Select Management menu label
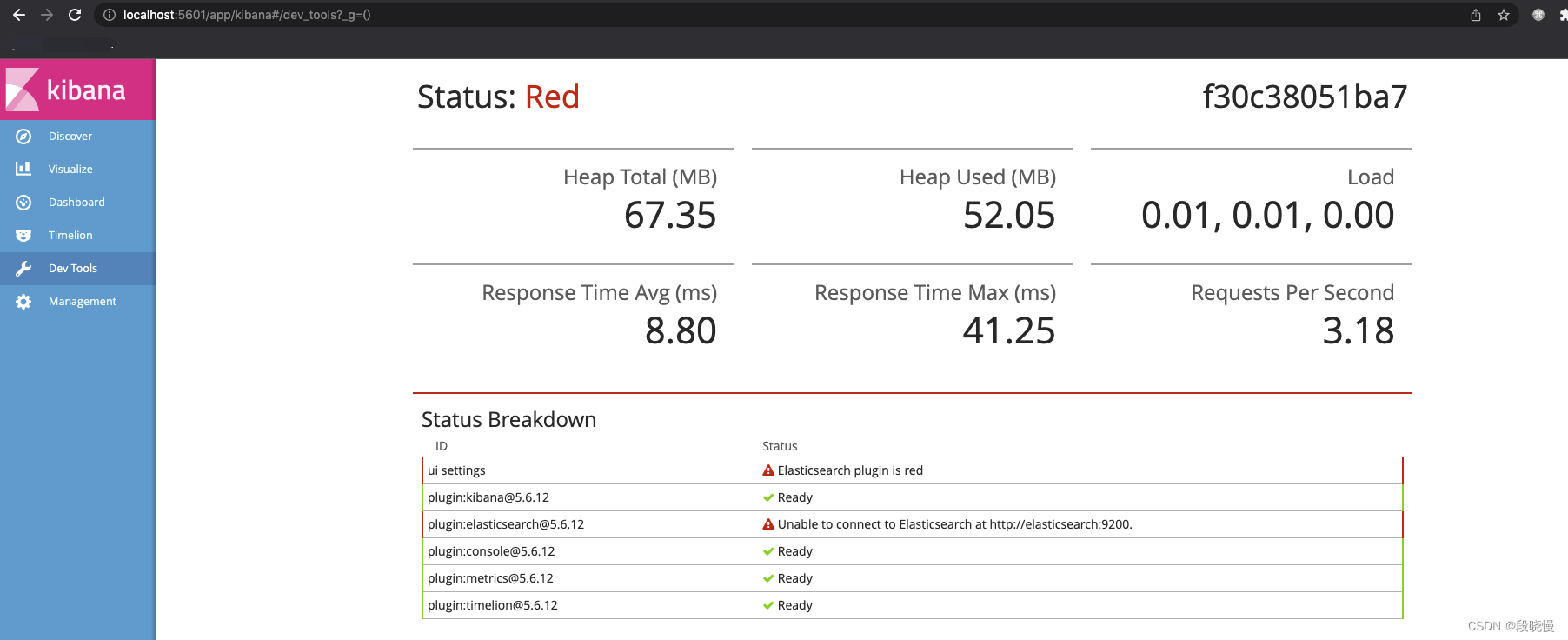Viewport: 1568px width, 640px height. point(83,302)
